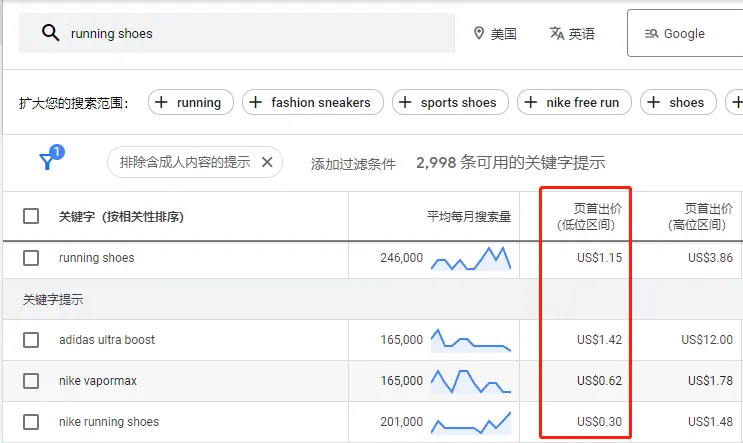The width and height of the screenshot is (743, 443).
Task: Open the filter funnel icon
Action: point(47,162)
